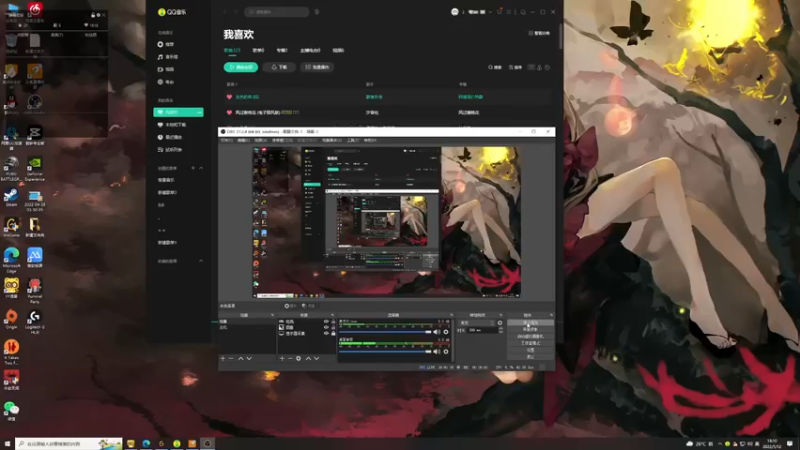
Task: Open the second menu in OBS menu bar
Action: coord(244,140)
